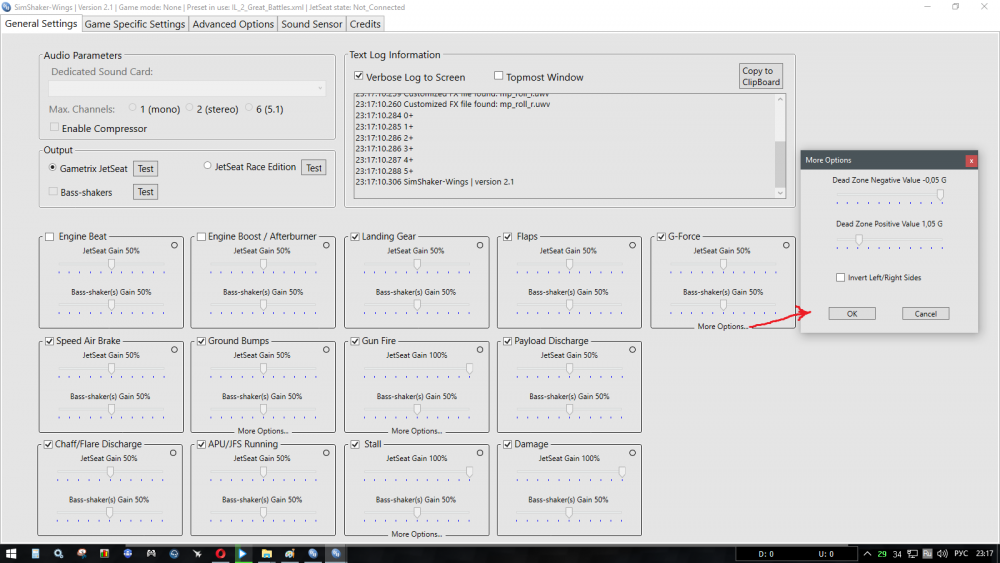This screenshot has width=1000, height=563.
Task: Open the Dedicated Sound Card dropdown
Action: (x=187, y=88)
